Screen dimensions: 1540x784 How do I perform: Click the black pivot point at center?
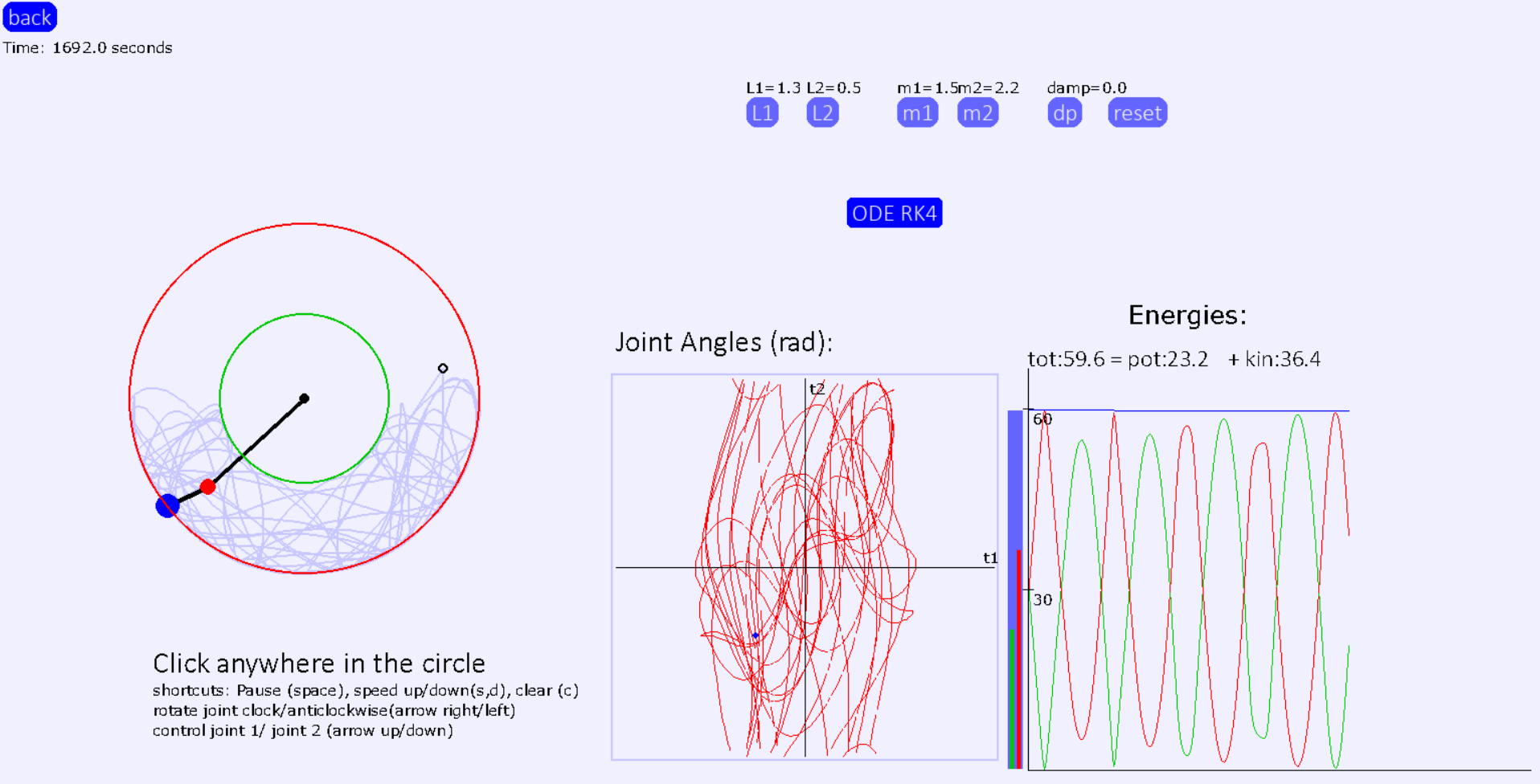click(x=304, y=398)
